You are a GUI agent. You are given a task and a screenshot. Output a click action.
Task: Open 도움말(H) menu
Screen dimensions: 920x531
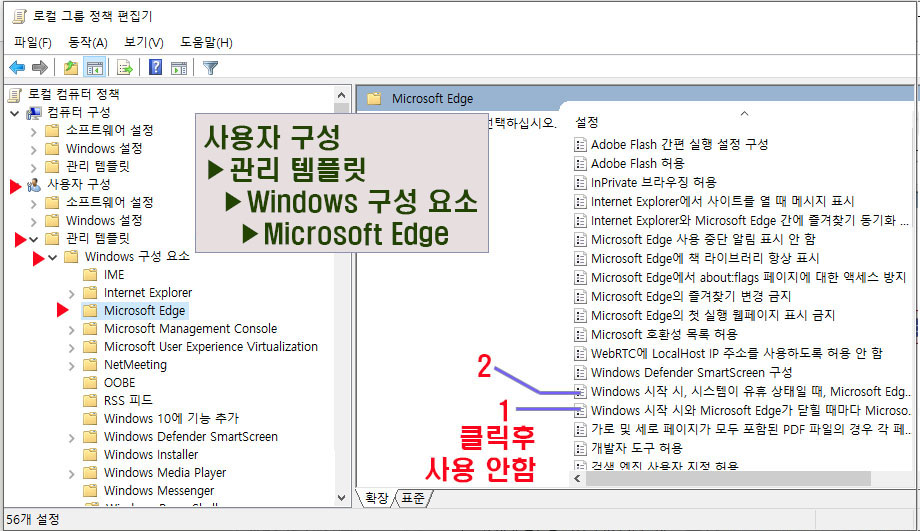point(206,42)
